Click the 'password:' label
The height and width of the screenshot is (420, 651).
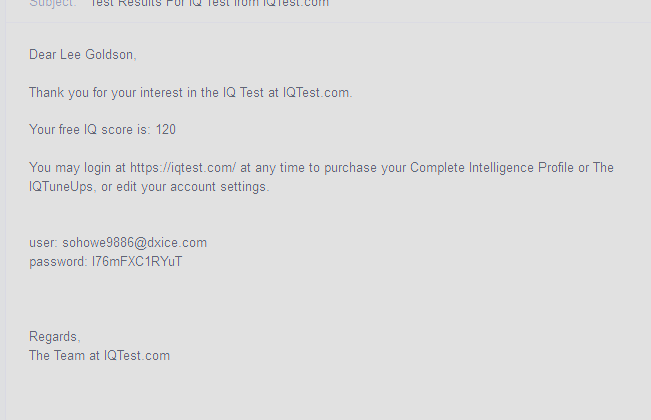point(58,262)
